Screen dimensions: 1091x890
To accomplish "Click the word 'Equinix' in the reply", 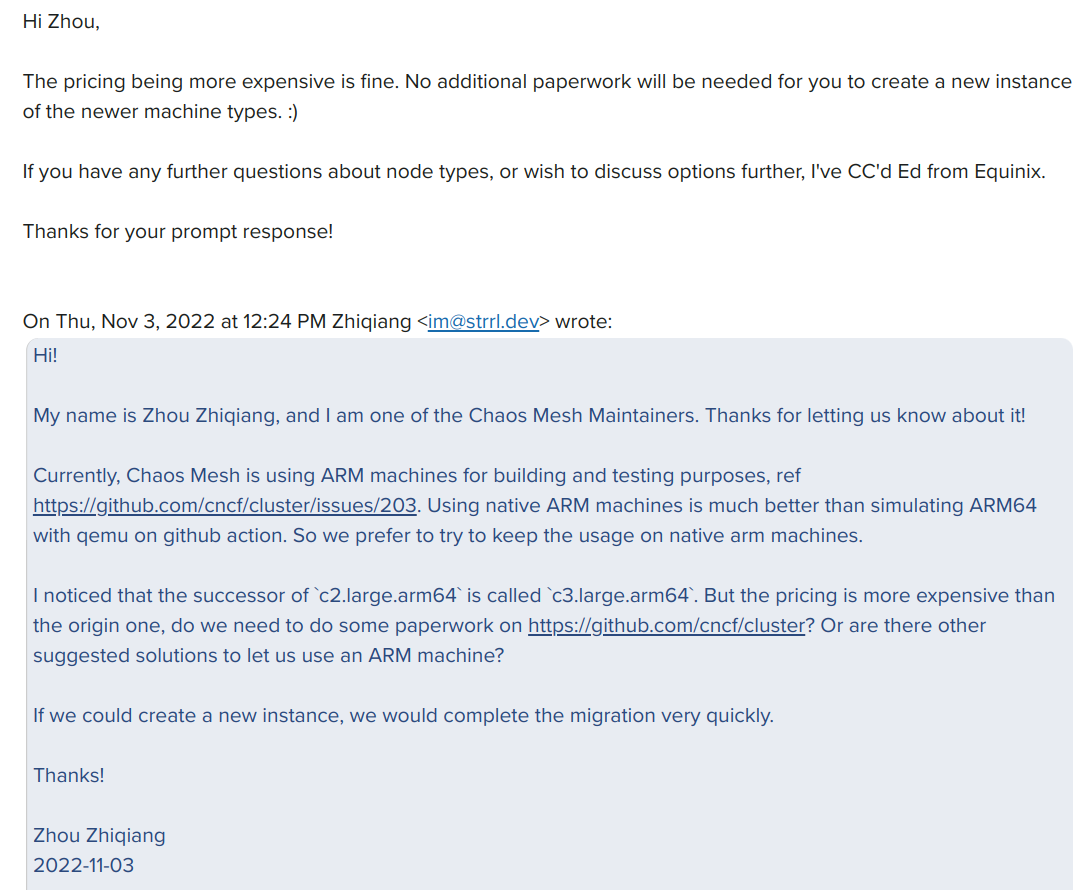I will (1007, 171).
